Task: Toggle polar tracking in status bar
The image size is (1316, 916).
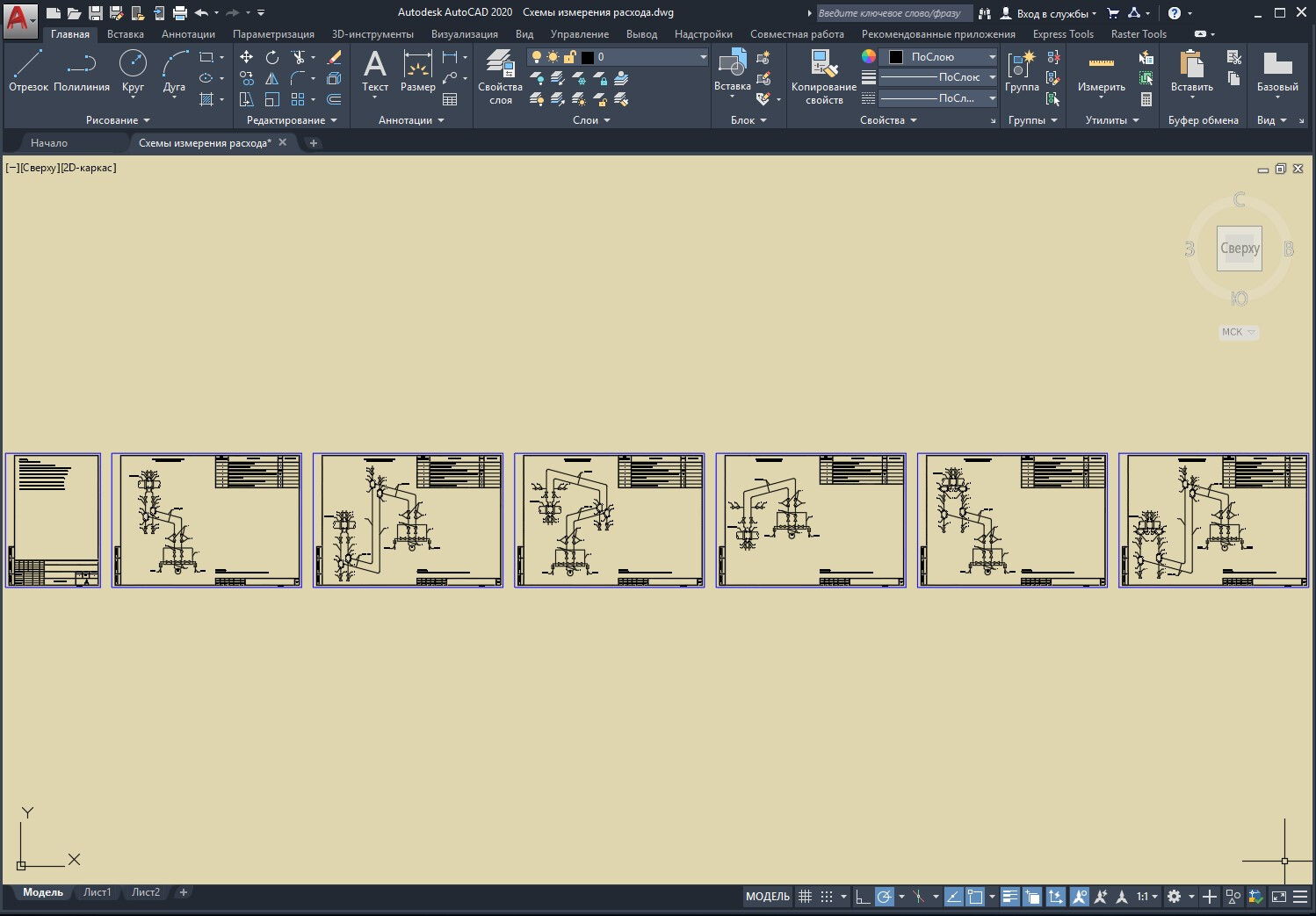Action: coord(885,897)
